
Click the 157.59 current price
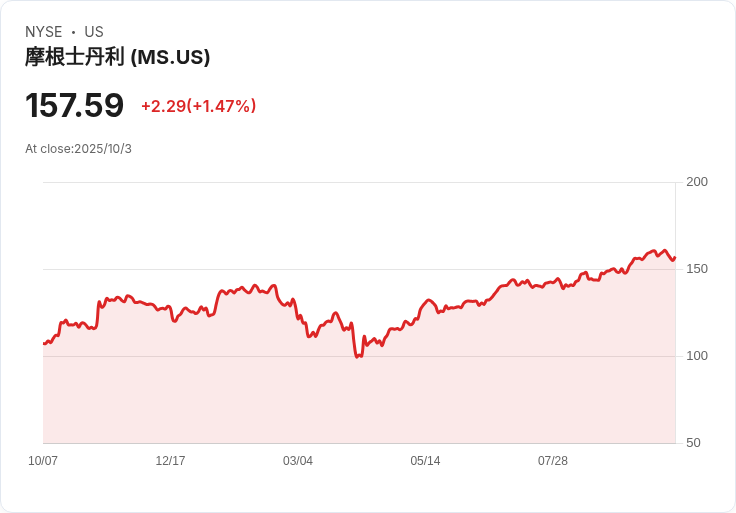(75, 105)
